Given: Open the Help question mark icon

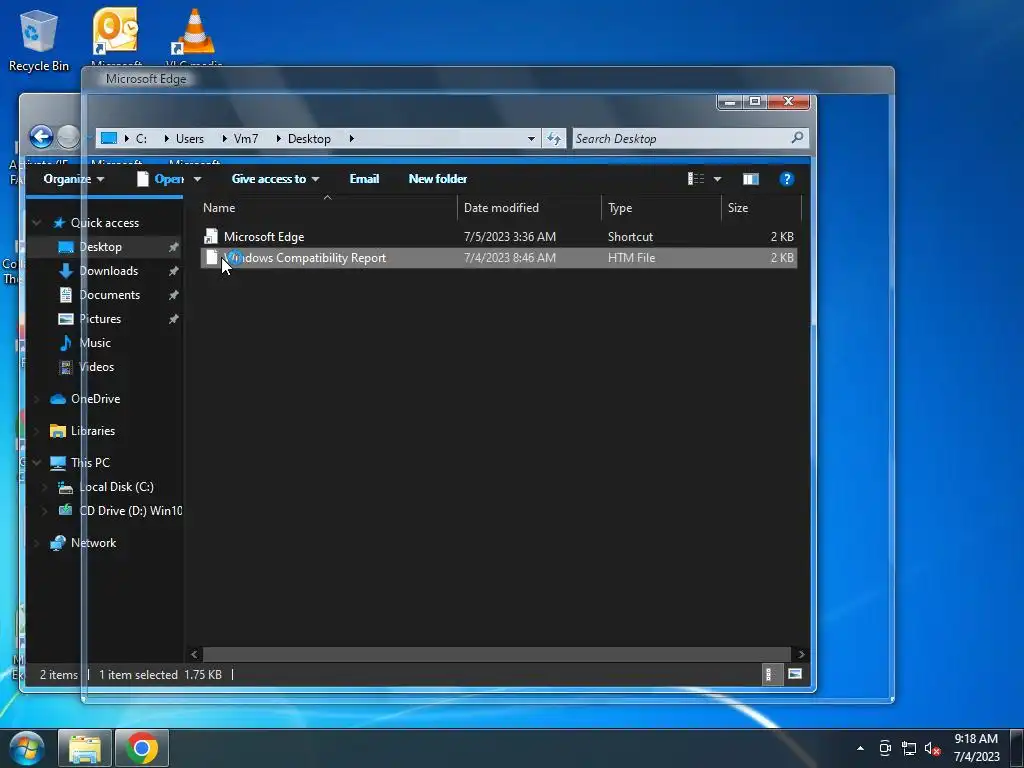Looking at the screenshot, I should [786, 179].
